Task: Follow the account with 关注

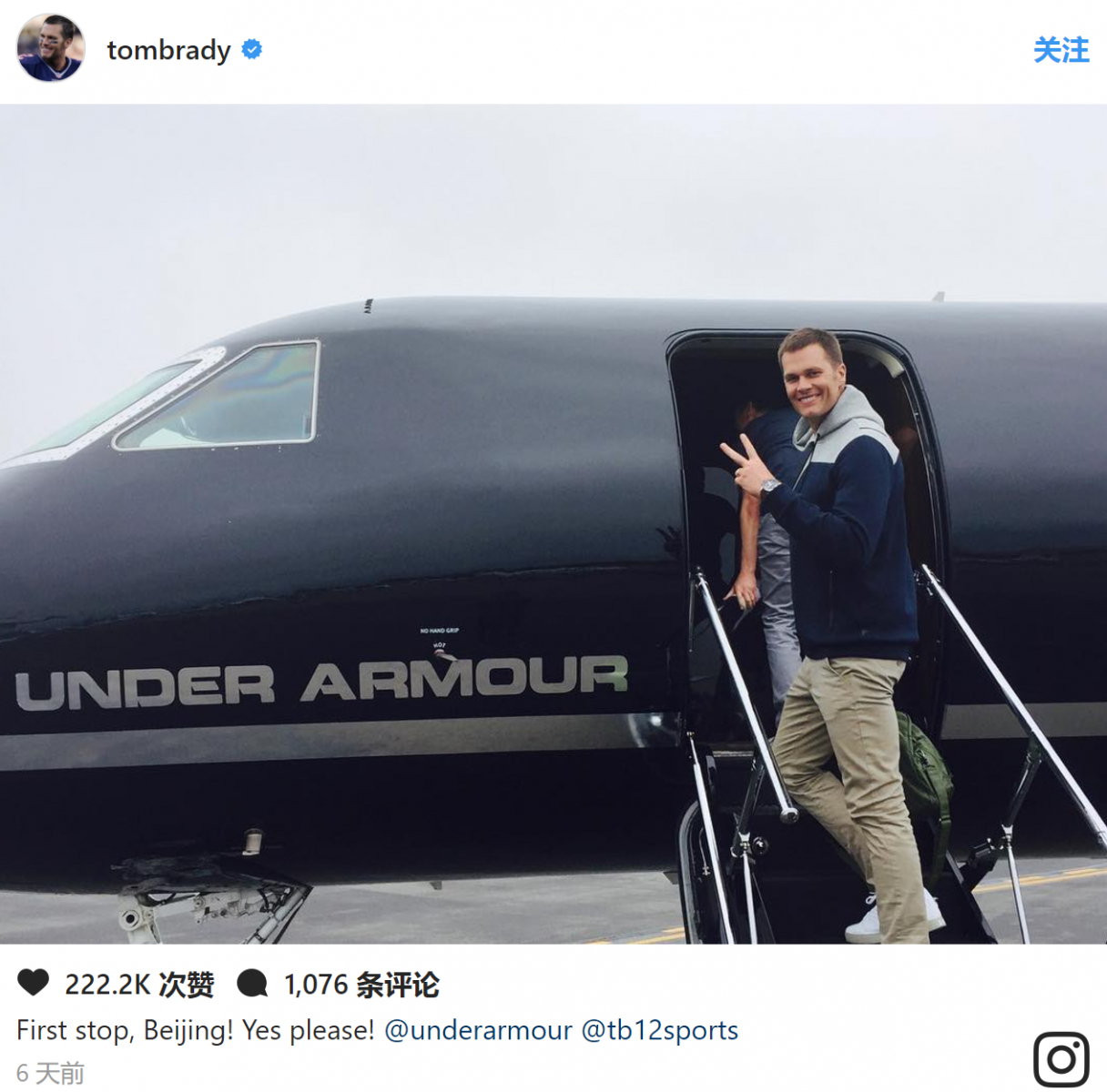Action: 1061,50
